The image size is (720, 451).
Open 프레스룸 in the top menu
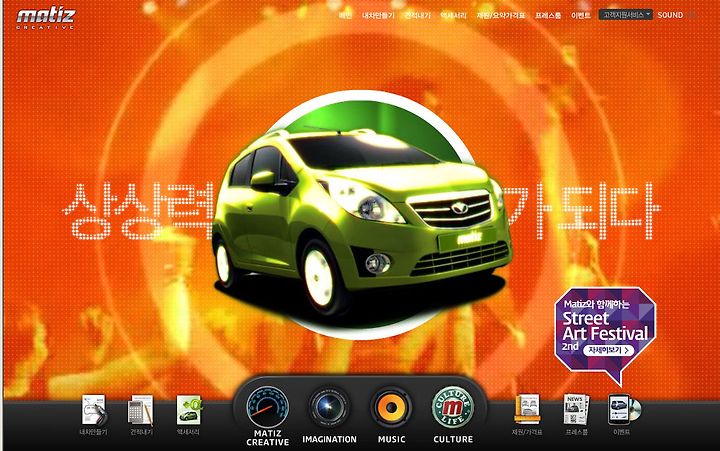click(x=548, y=15)
